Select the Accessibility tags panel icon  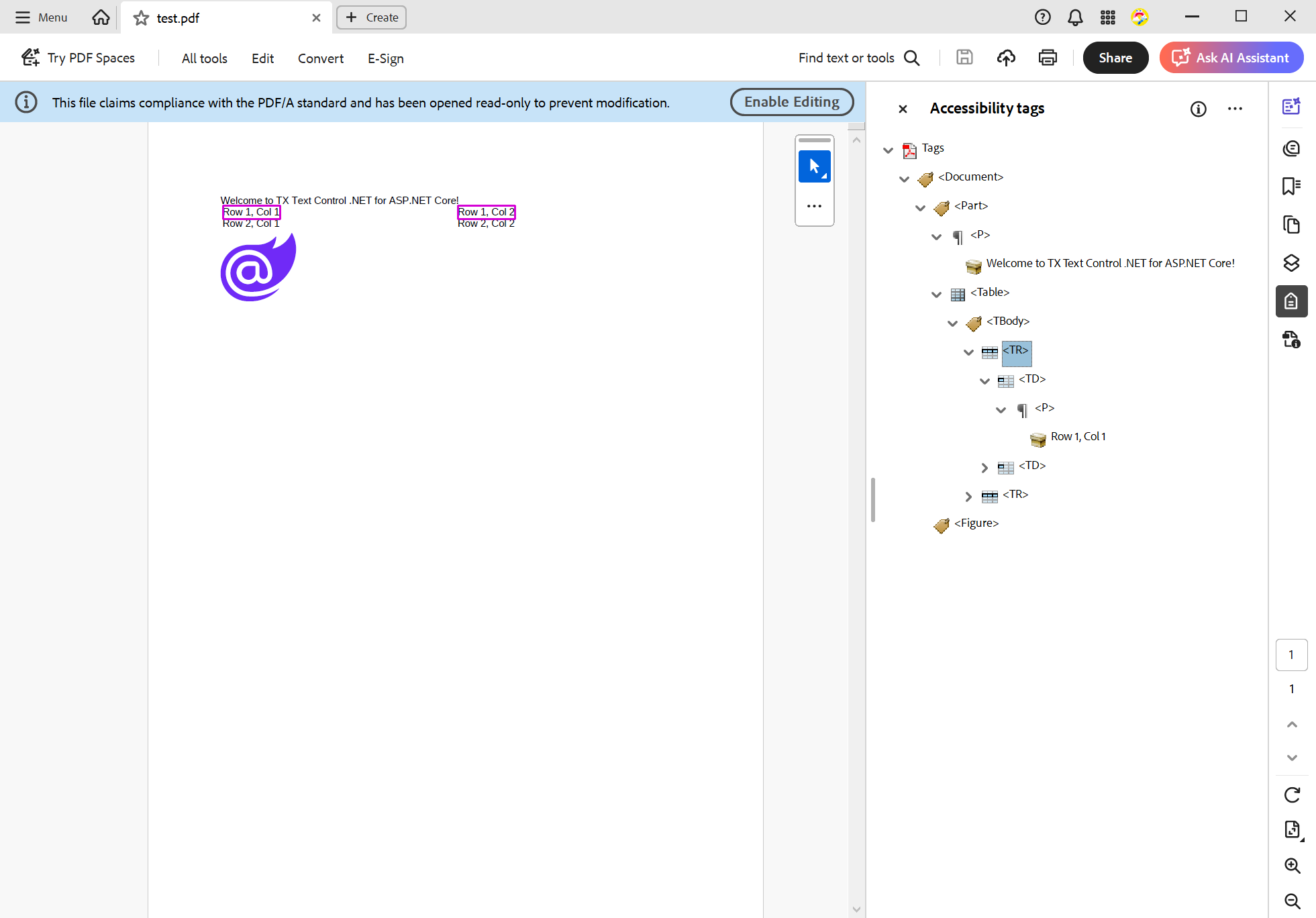point(1291,301)
